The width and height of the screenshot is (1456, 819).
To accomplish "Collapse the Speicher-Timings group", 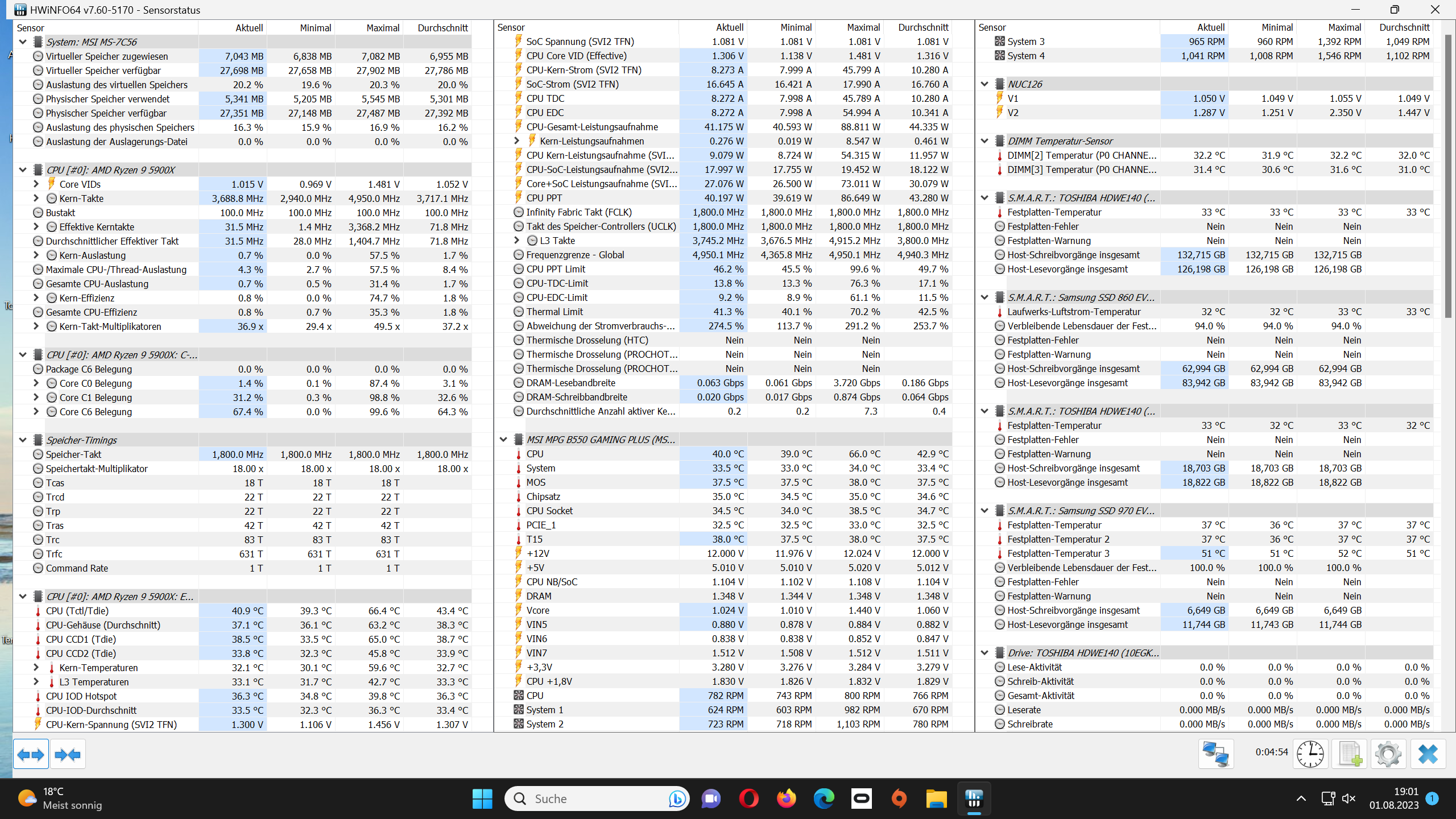I will pos(23,440).
